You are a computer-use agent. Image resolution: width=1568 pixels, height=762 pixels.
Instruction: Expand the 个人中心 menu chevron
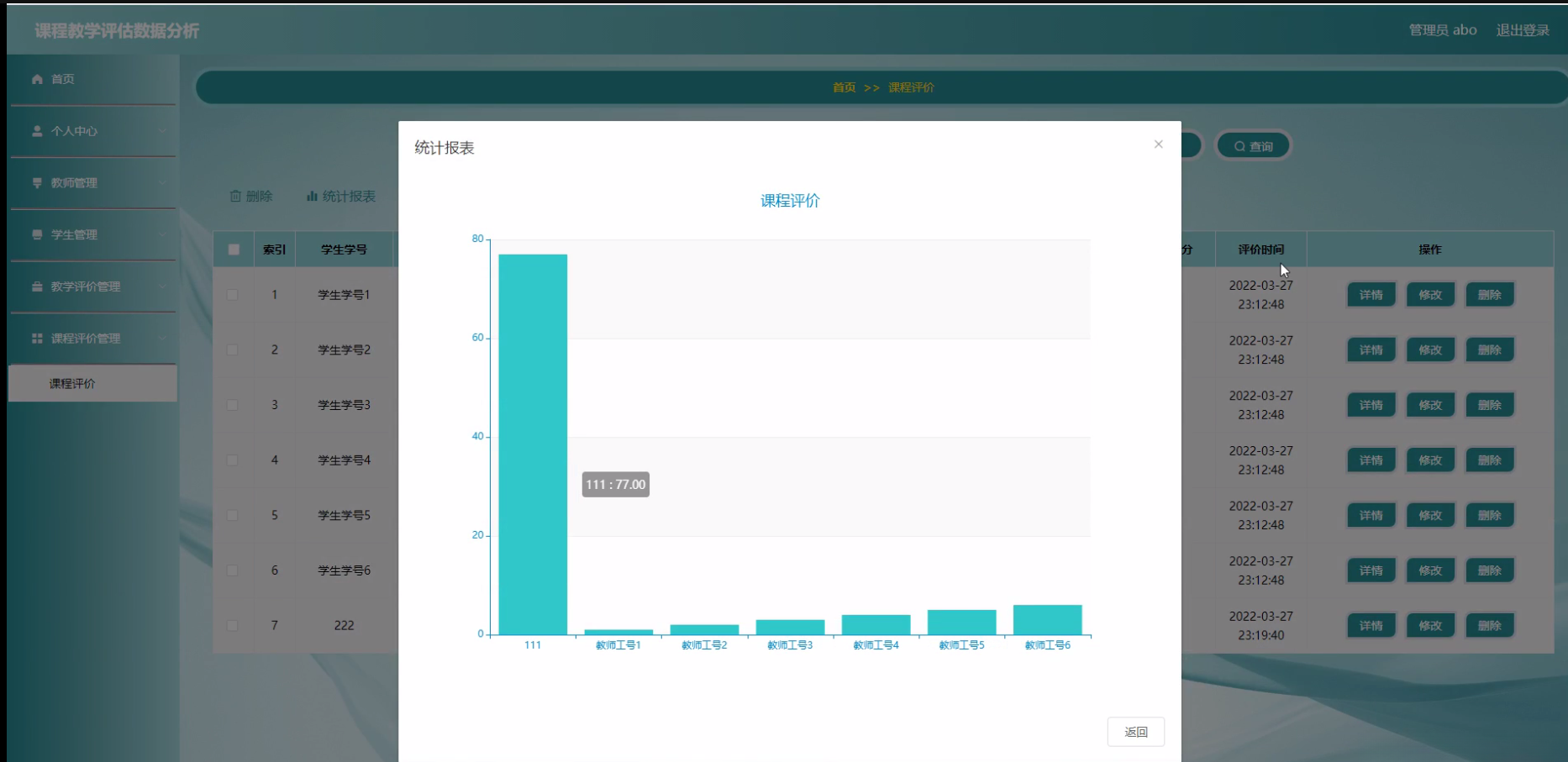coord(162,131)
